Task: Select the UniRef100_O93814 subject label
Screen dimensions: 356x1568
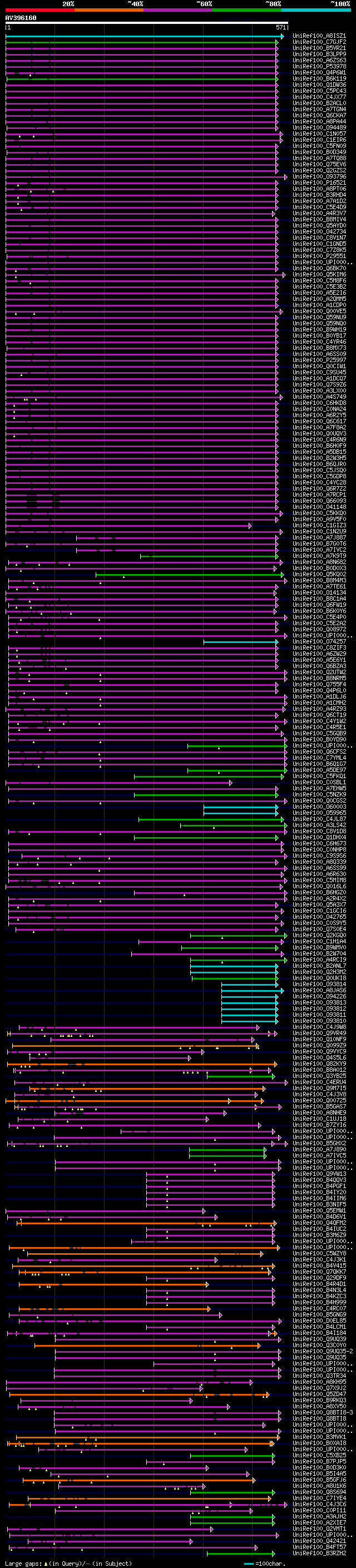Action: click(319, 985)
